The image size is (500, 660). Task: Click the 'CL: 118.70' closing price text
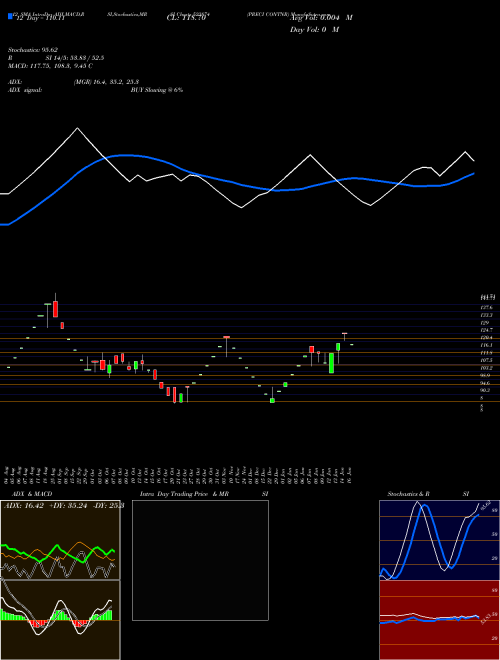coord(186,18)
